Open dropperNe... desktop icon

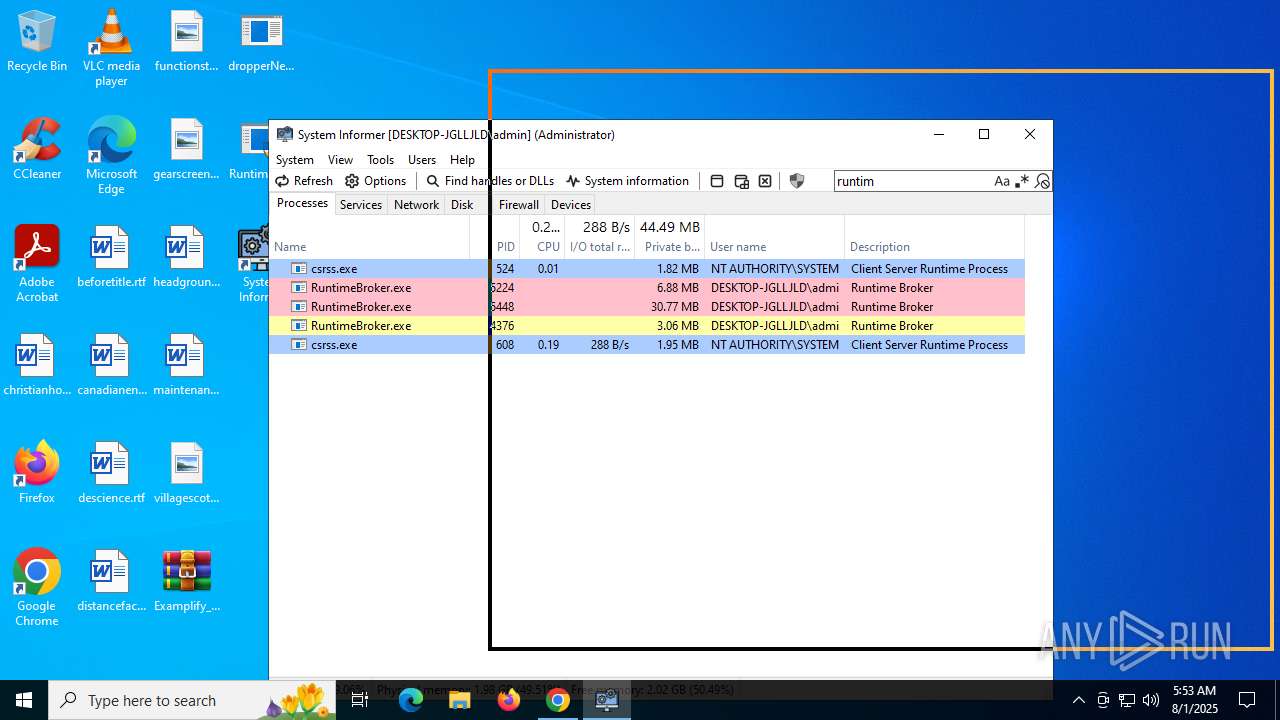tap(261, 41)
